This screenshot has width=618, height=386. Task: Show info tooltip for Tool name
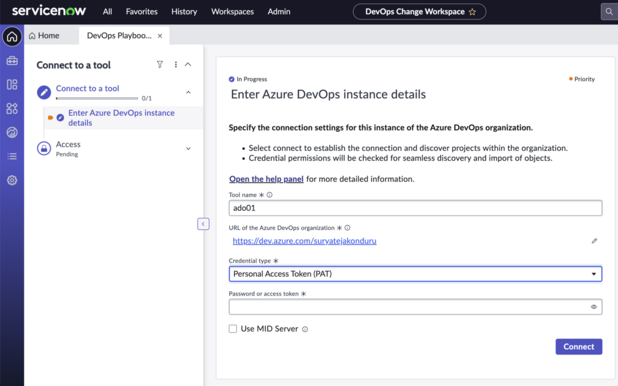click(x=270, y=195)
